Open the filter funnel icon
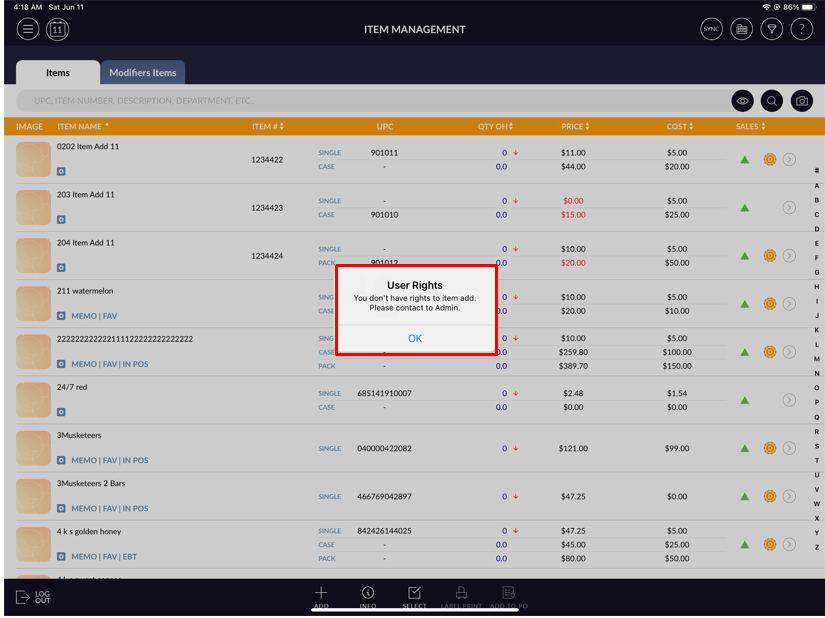The image size is (825, 618). click(771, 29)
